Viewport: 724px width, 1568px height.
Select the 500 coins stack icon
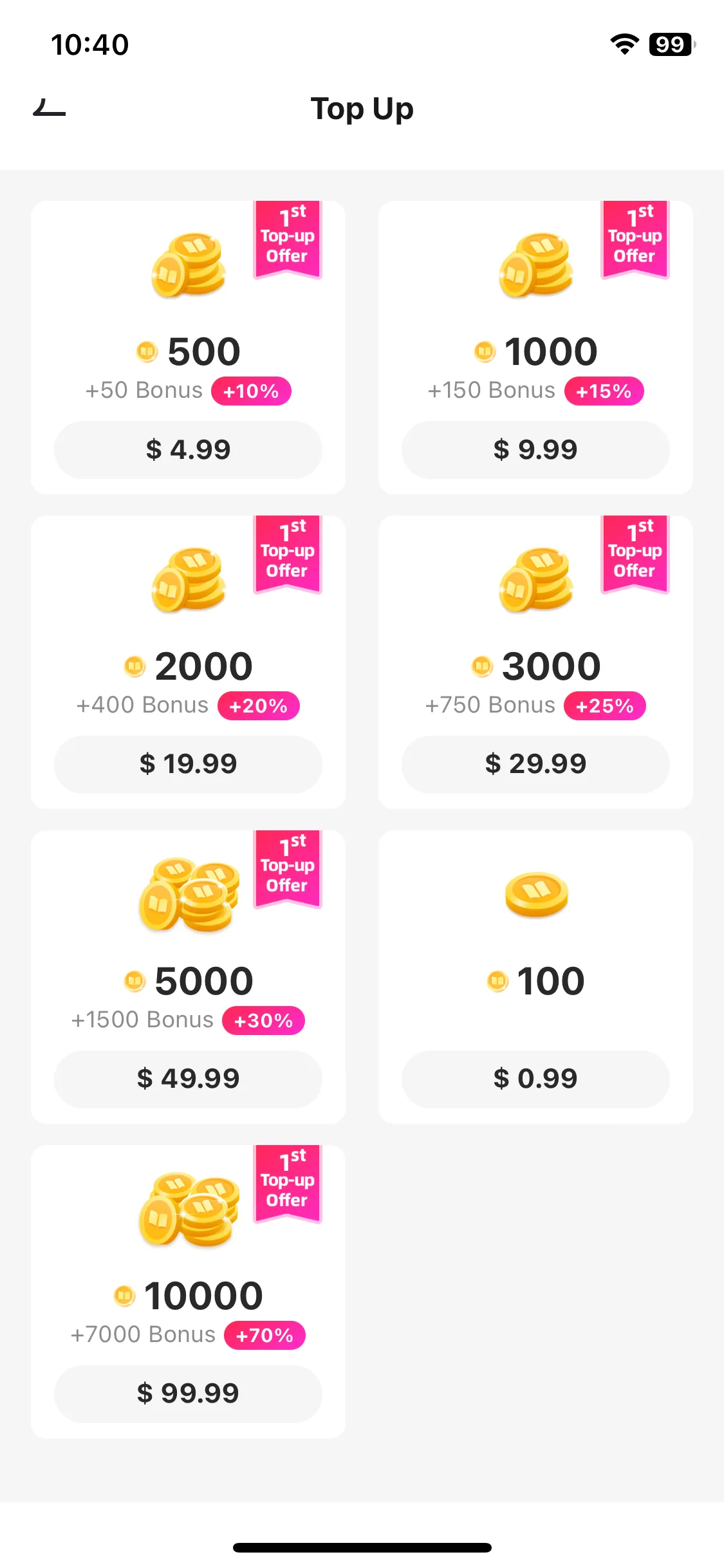point(189,265)
